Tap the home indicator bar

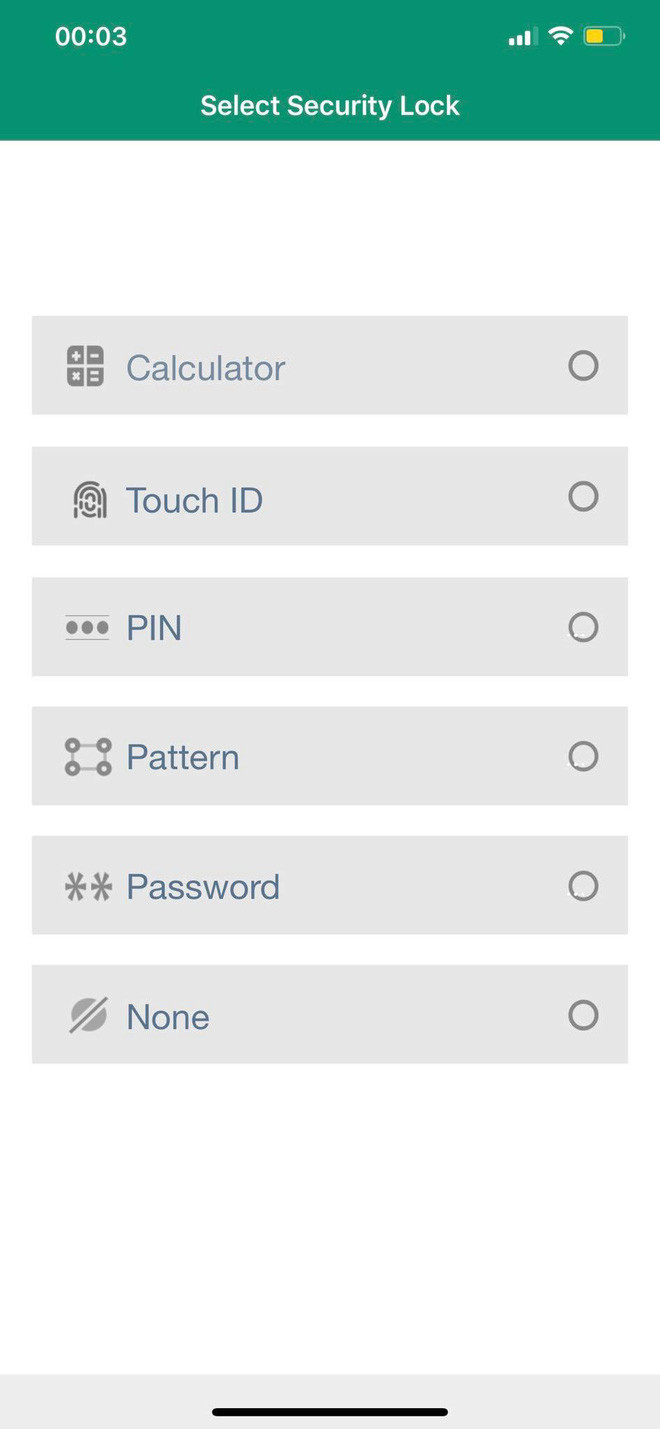pyautogui.click(x=330, y=1412)
